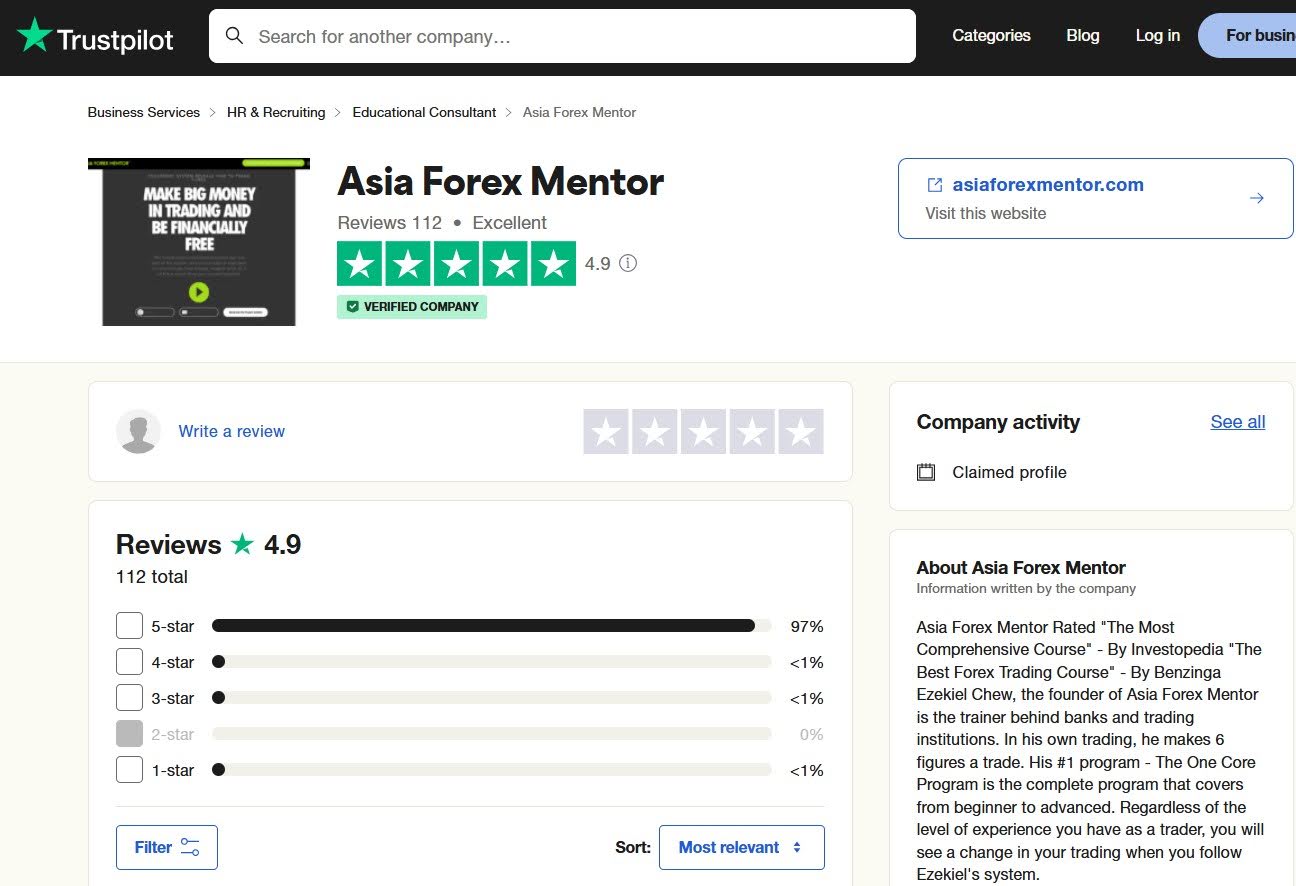
Task: Click the 4-star rating bar
Action: pyautogui.click(x=492, y=662)
